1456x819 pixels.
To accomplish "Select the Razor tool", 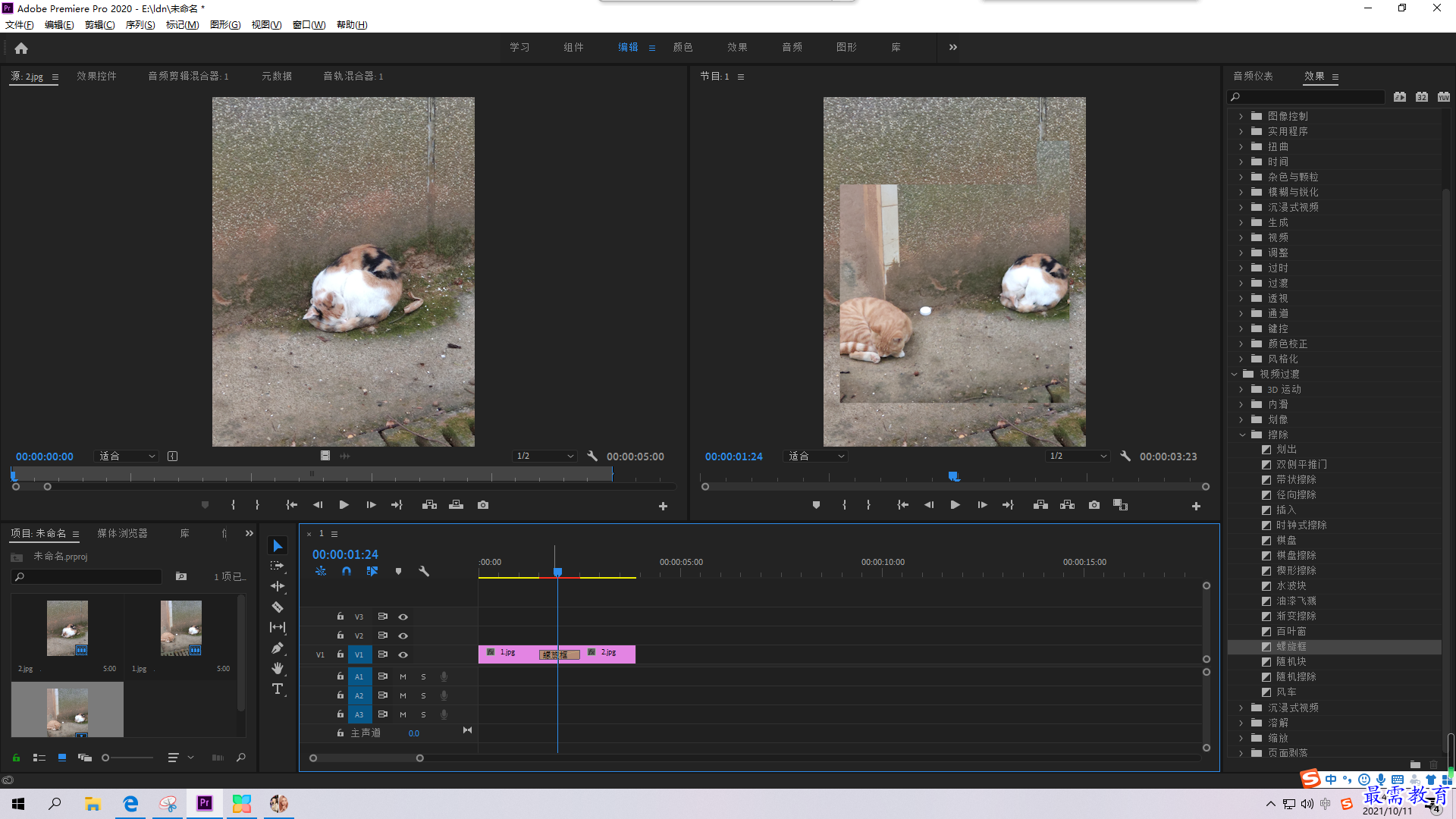I will pyautogui.click(x=278, y=607).
